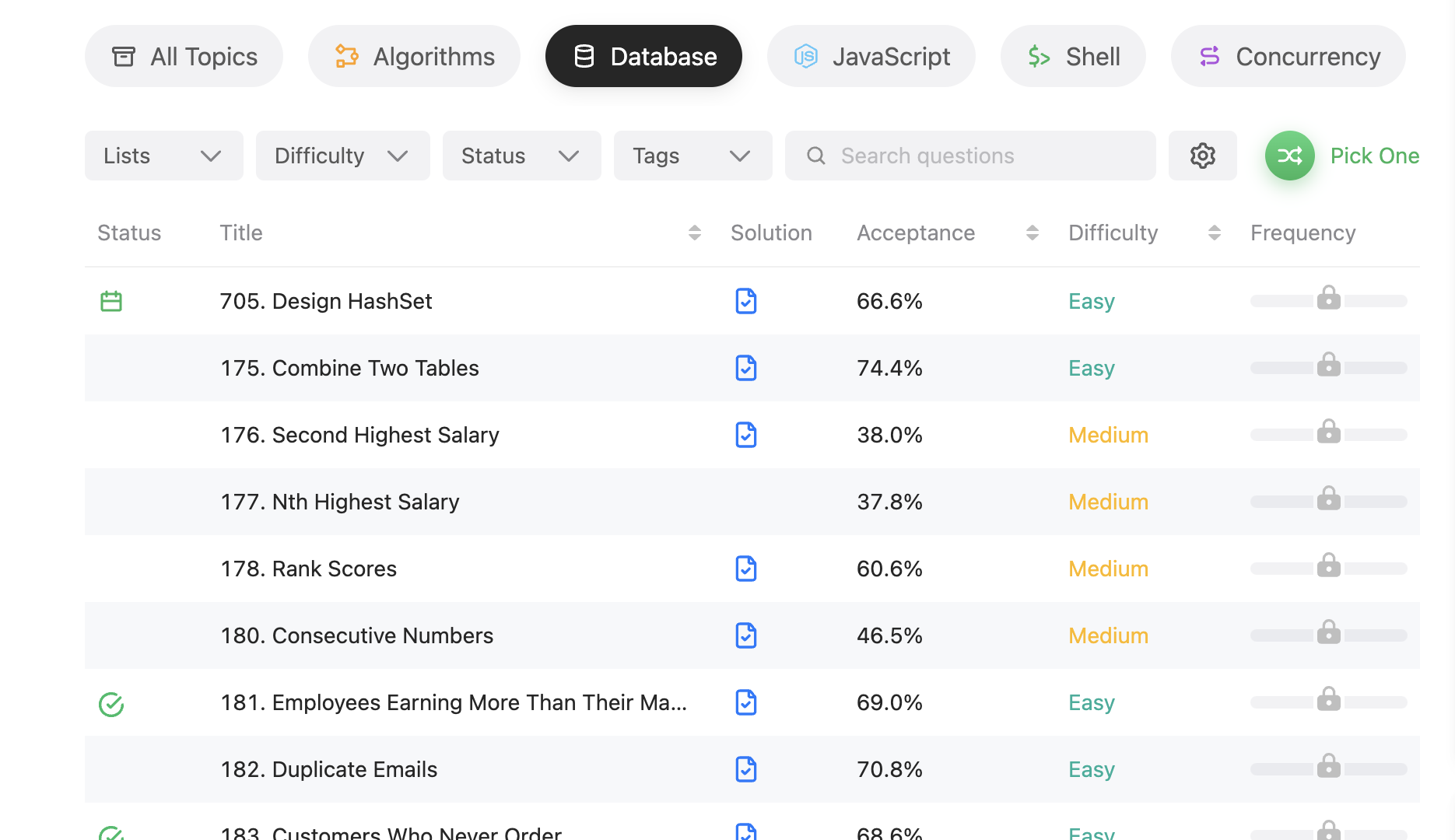
Task: Open problem 176. Second Highest Salary
Action: pos(359,435)
